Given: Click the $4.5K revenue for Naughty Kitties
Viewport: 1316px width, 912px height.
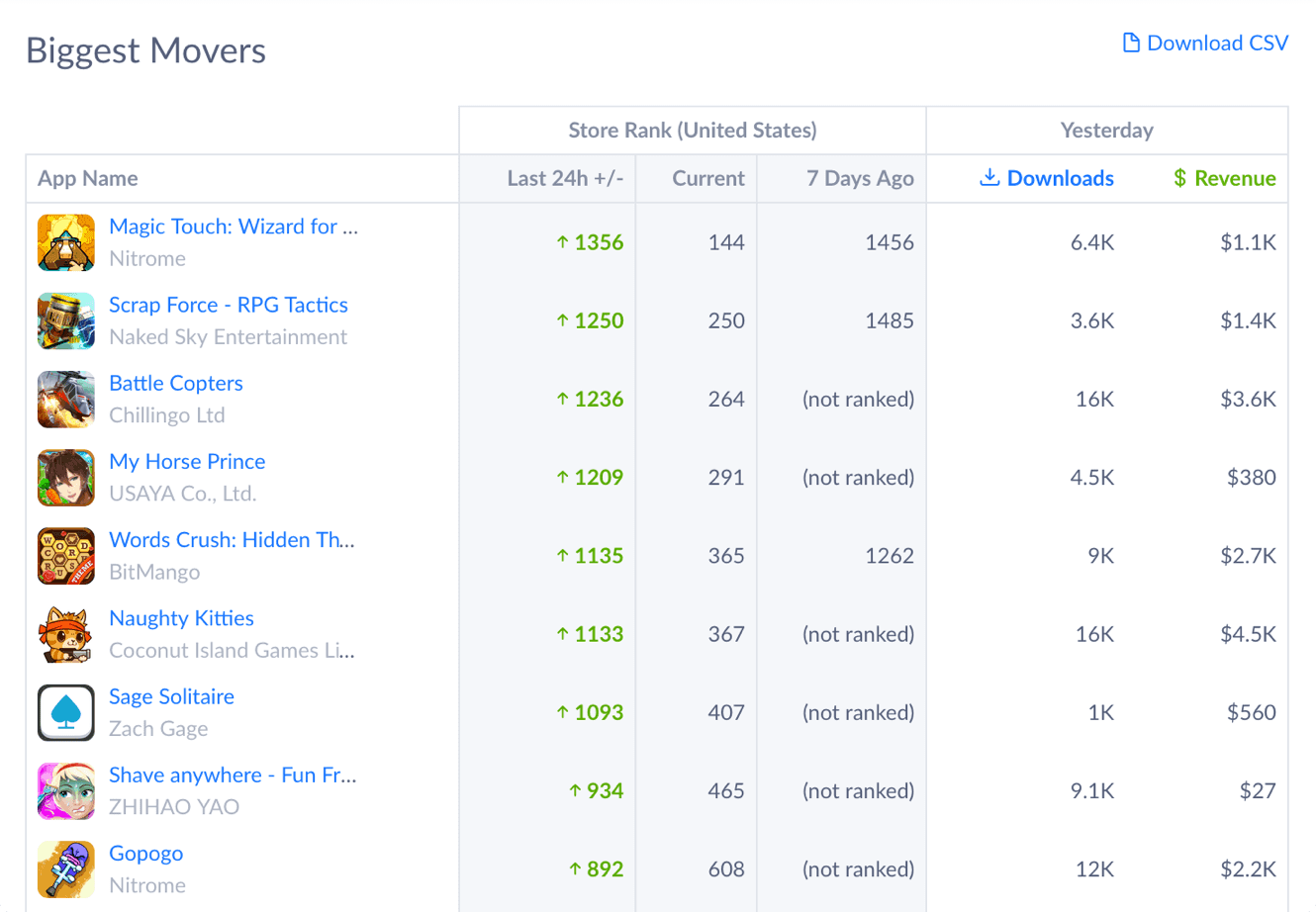Looking at the screenshot, I should (x=1248, y=634).
